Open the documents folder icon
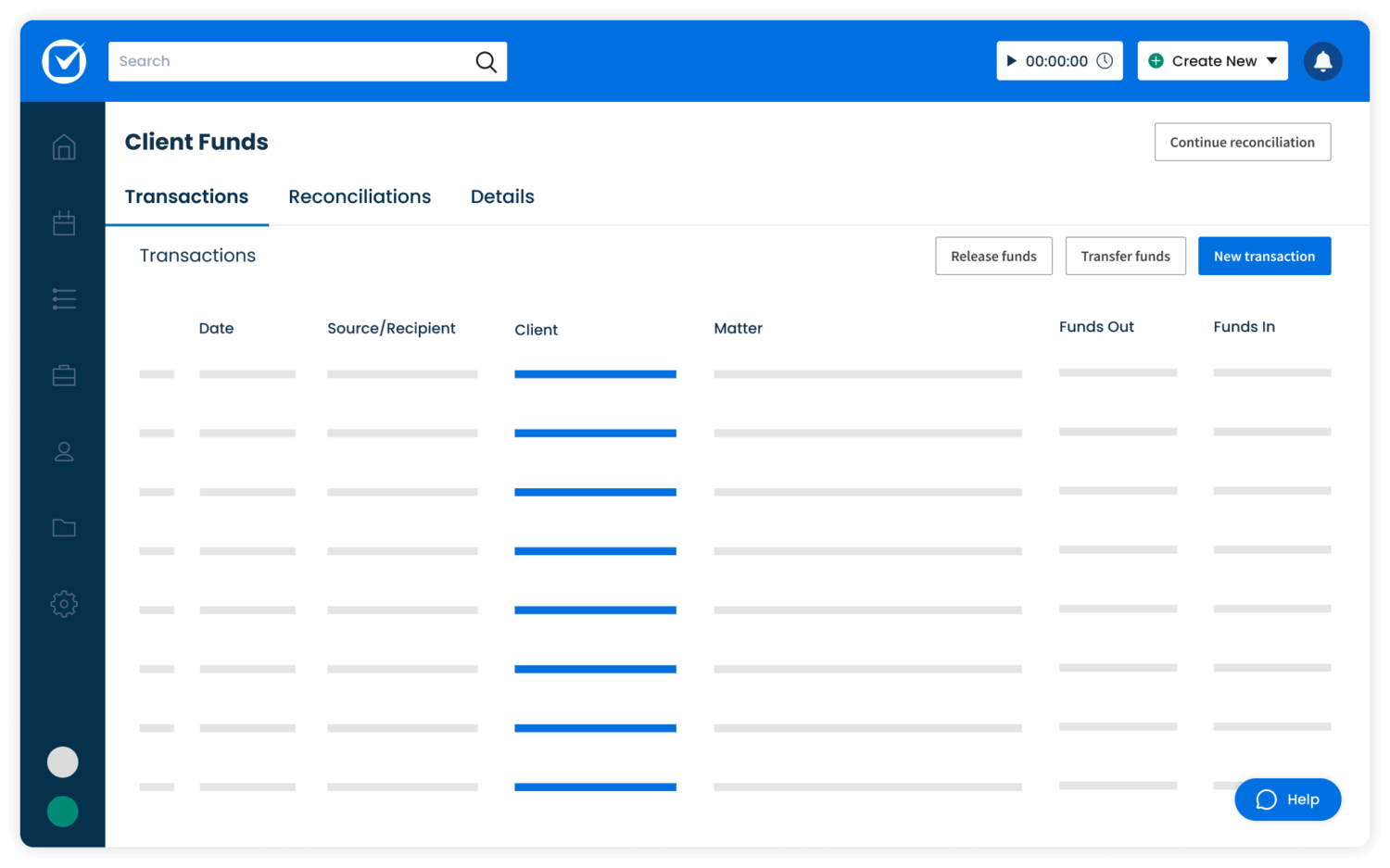 tap(64, 528)
